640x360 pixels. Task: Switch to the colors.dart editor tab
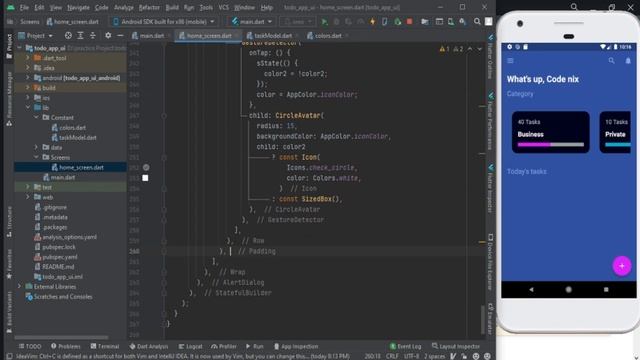[x=328, y=36]
